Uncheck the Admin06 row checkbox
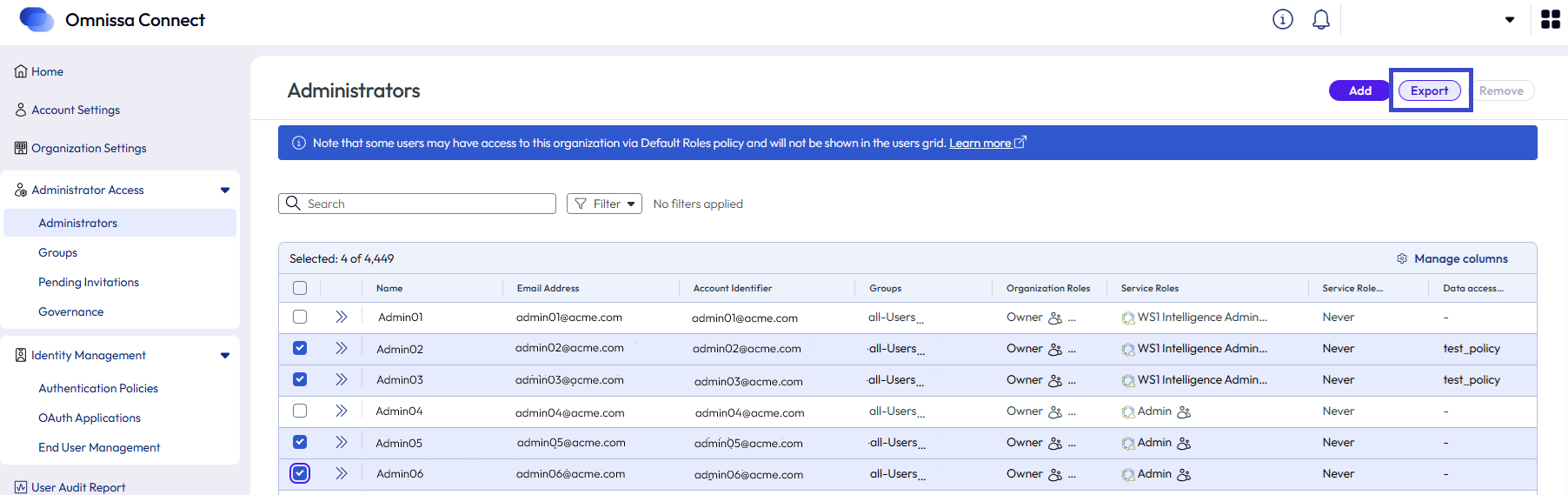 tap(300, 473)
